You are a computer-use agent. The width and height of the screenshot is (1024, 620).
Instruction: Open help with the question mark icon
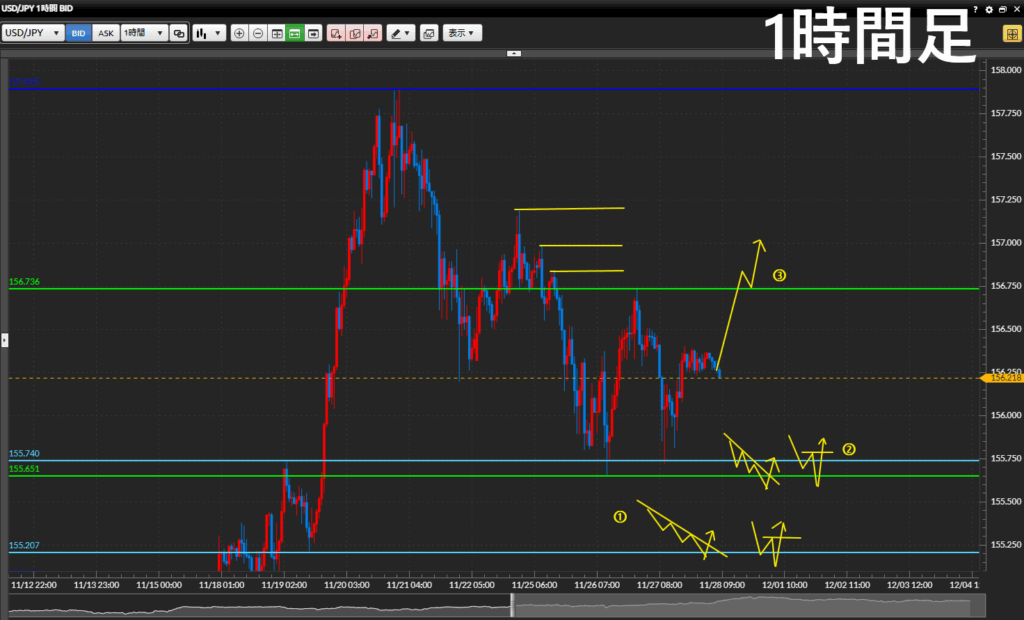pos(976,9)
